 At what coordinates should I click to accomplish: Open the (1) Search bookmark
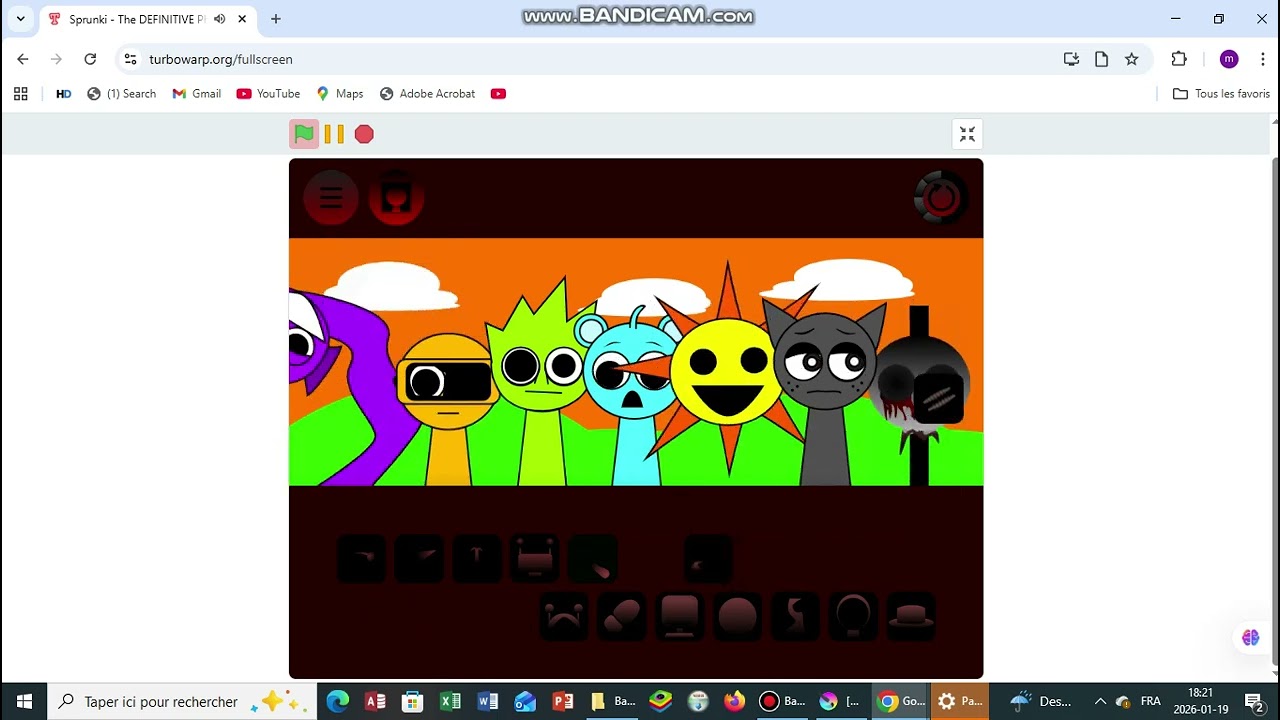click(x=122, y=94)
